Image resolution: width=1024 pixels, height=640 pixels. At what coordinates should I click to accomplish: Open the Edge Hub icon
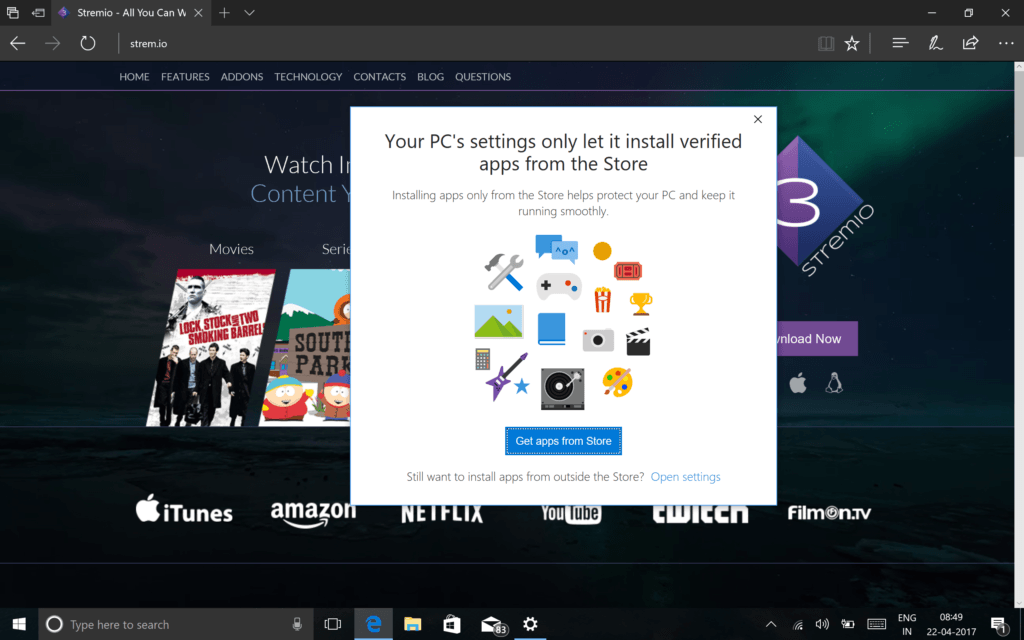click(901, 43)
